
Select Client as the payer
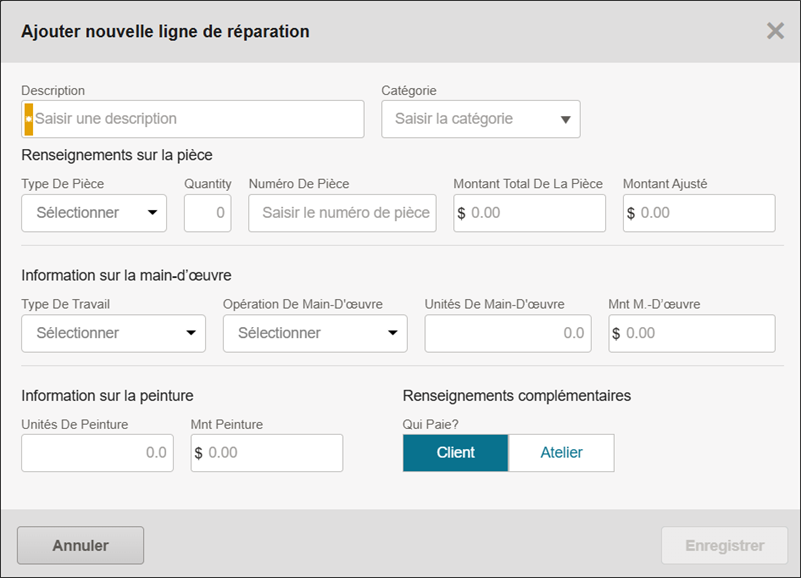pos(455,453)
